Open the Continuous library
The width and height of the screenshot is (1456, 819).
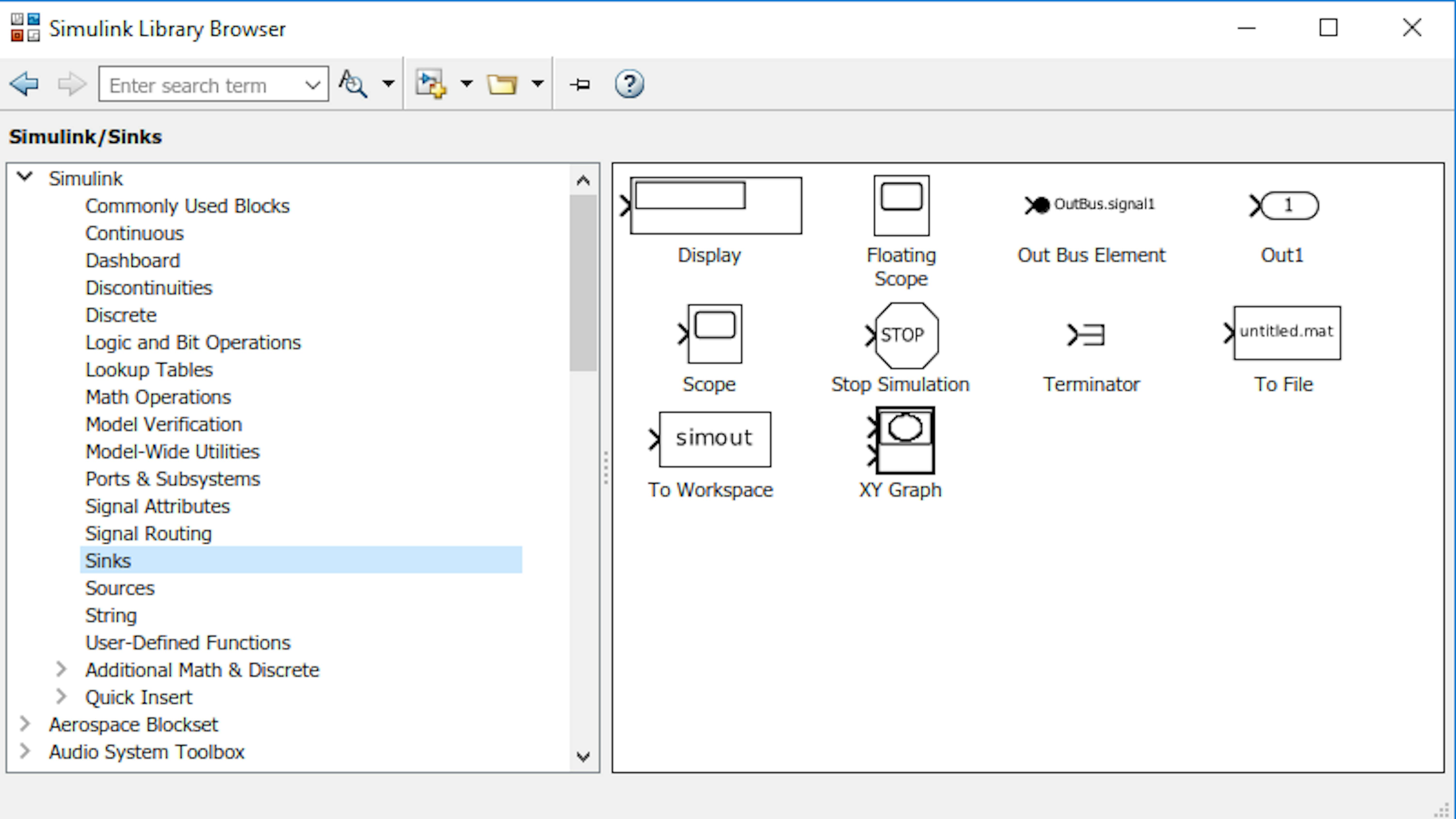(x=134, y=233)
